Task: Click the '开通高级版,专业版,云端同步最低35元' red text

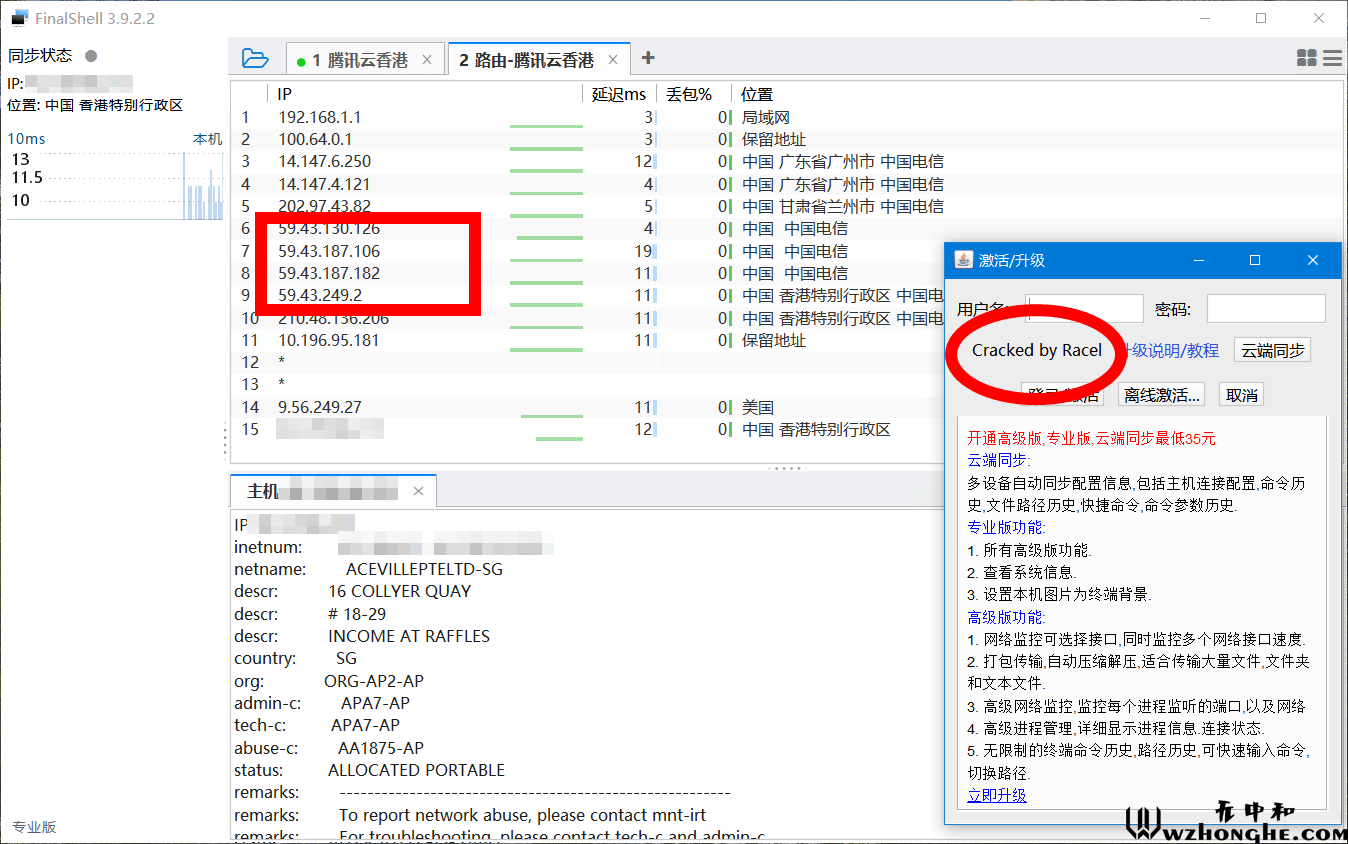Action: (1092, 438)
